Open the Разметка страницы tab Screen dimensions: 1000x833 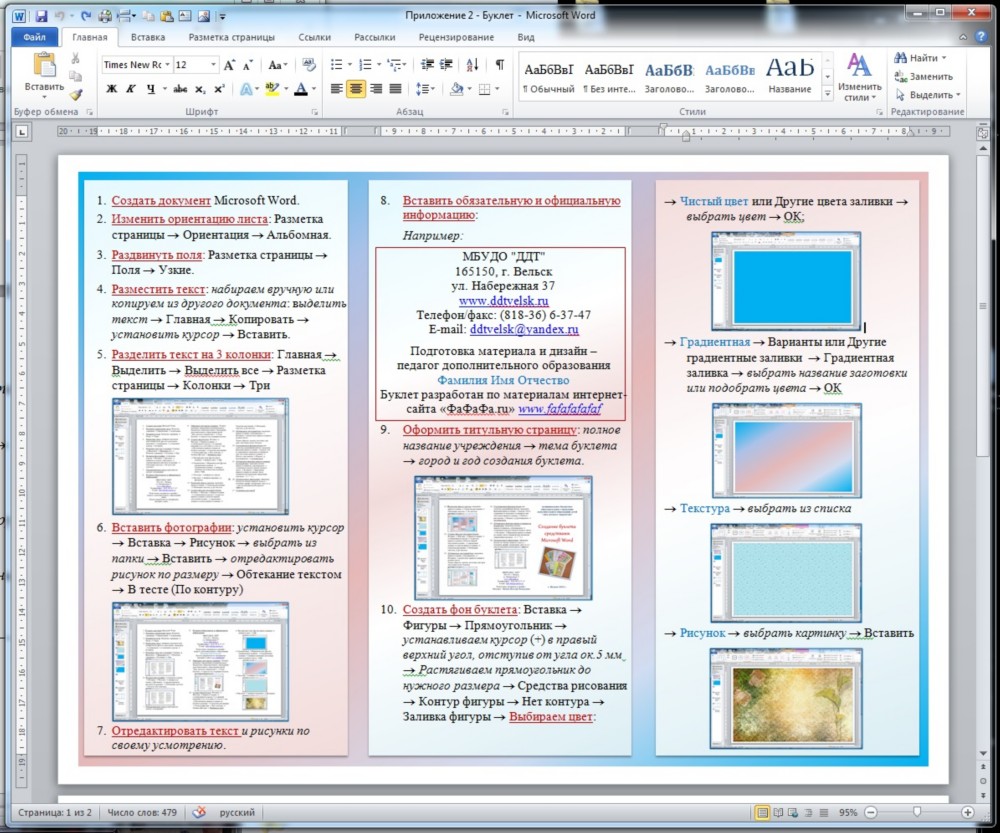[231, 38]
